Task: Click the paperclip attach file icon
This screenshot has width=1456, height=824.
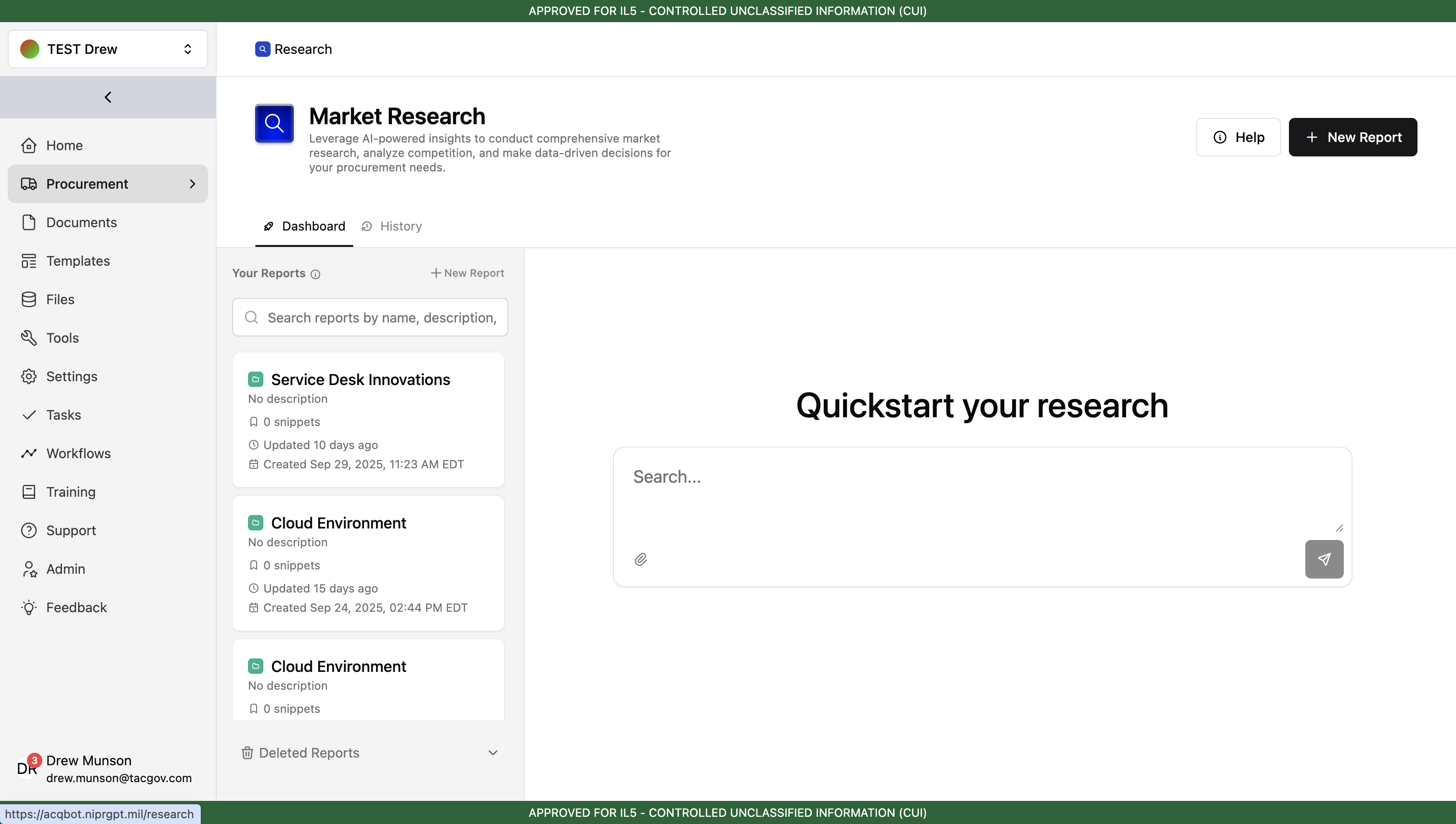Action: pyautogui.click(x=640, y=559)
